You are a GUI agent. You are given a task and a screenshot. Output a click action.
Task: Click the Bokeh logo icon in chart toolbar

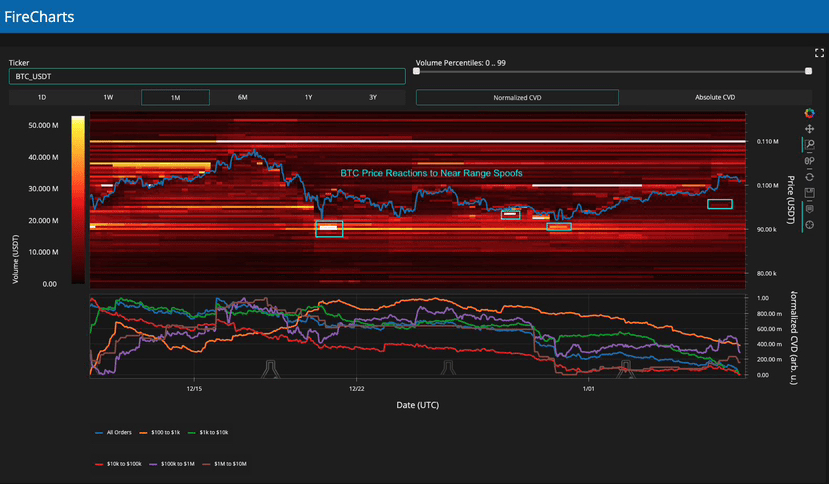809,113
